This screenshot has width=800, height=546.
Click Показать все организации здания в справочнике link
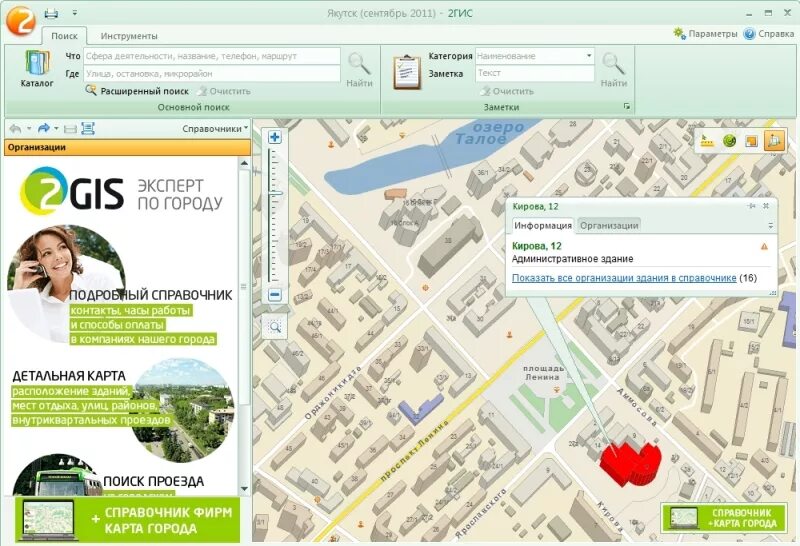[624, 278]
